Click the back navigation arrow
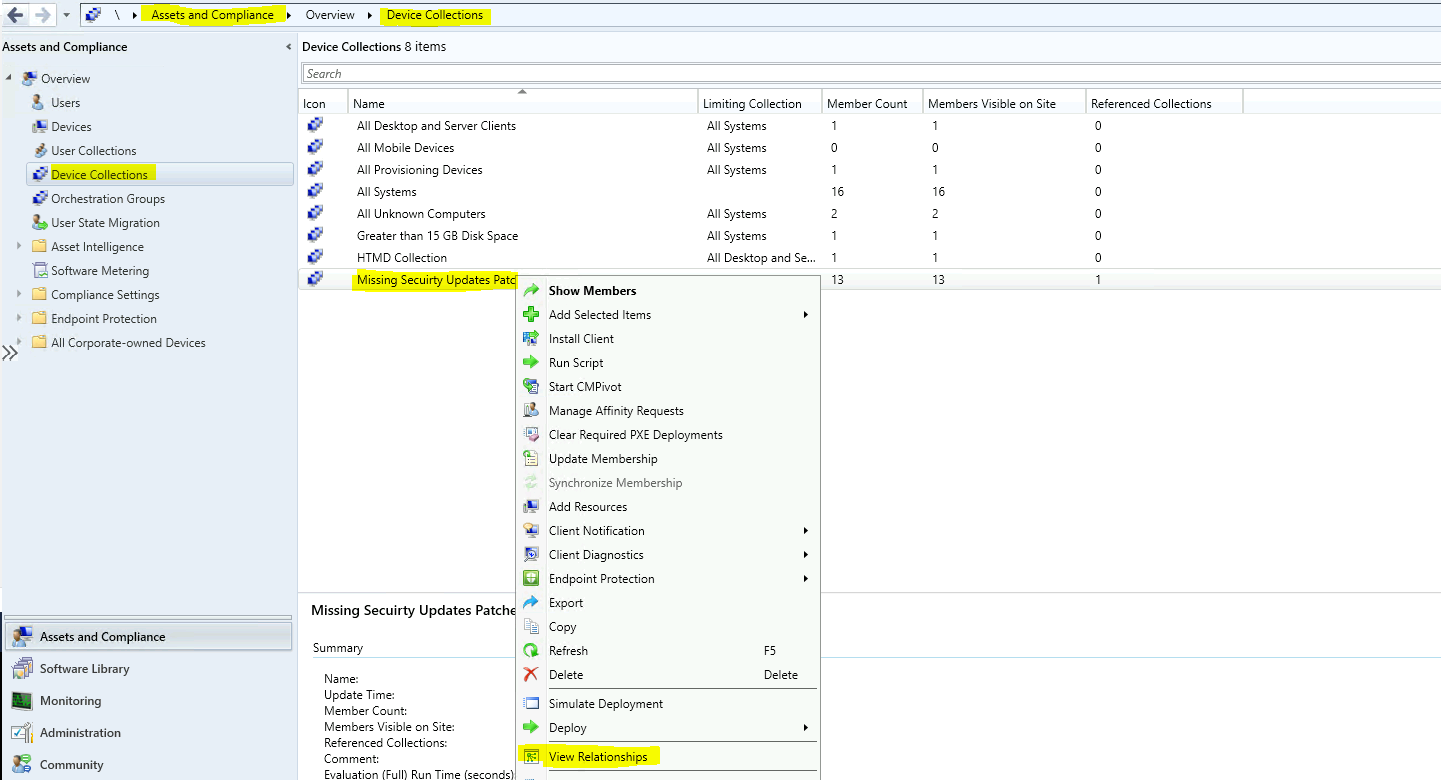 pos(15,15)
